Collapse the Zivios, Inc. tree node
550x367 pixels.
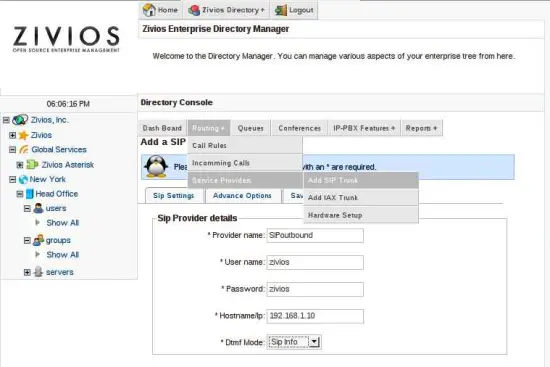point(6,120)
